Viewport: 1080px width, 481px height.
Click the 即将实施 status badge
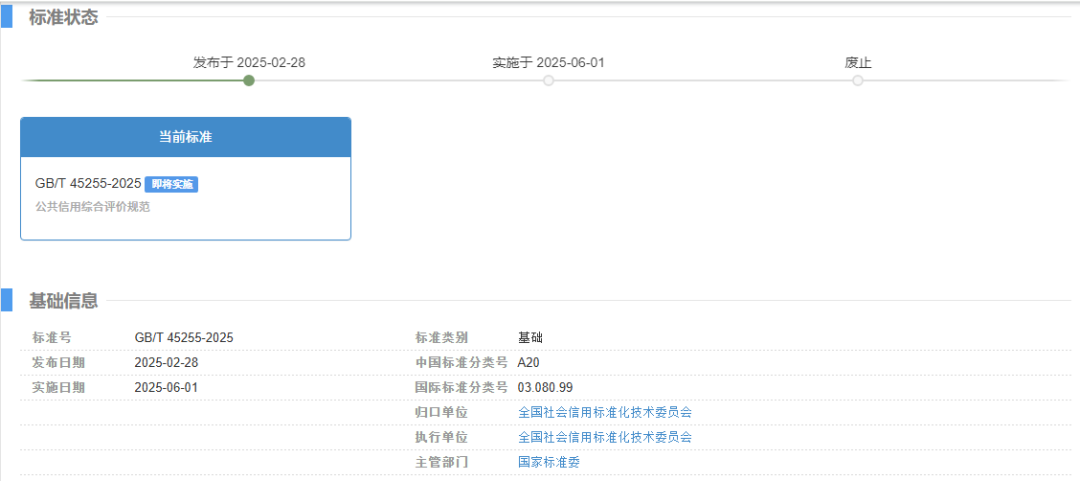point(171,184)
